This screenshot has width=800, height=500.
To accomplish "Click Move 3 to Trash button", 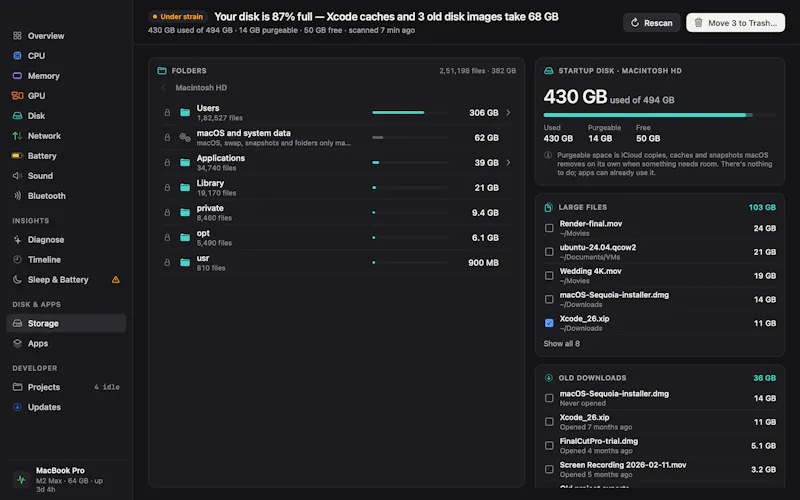I will [x=735, y=22].
